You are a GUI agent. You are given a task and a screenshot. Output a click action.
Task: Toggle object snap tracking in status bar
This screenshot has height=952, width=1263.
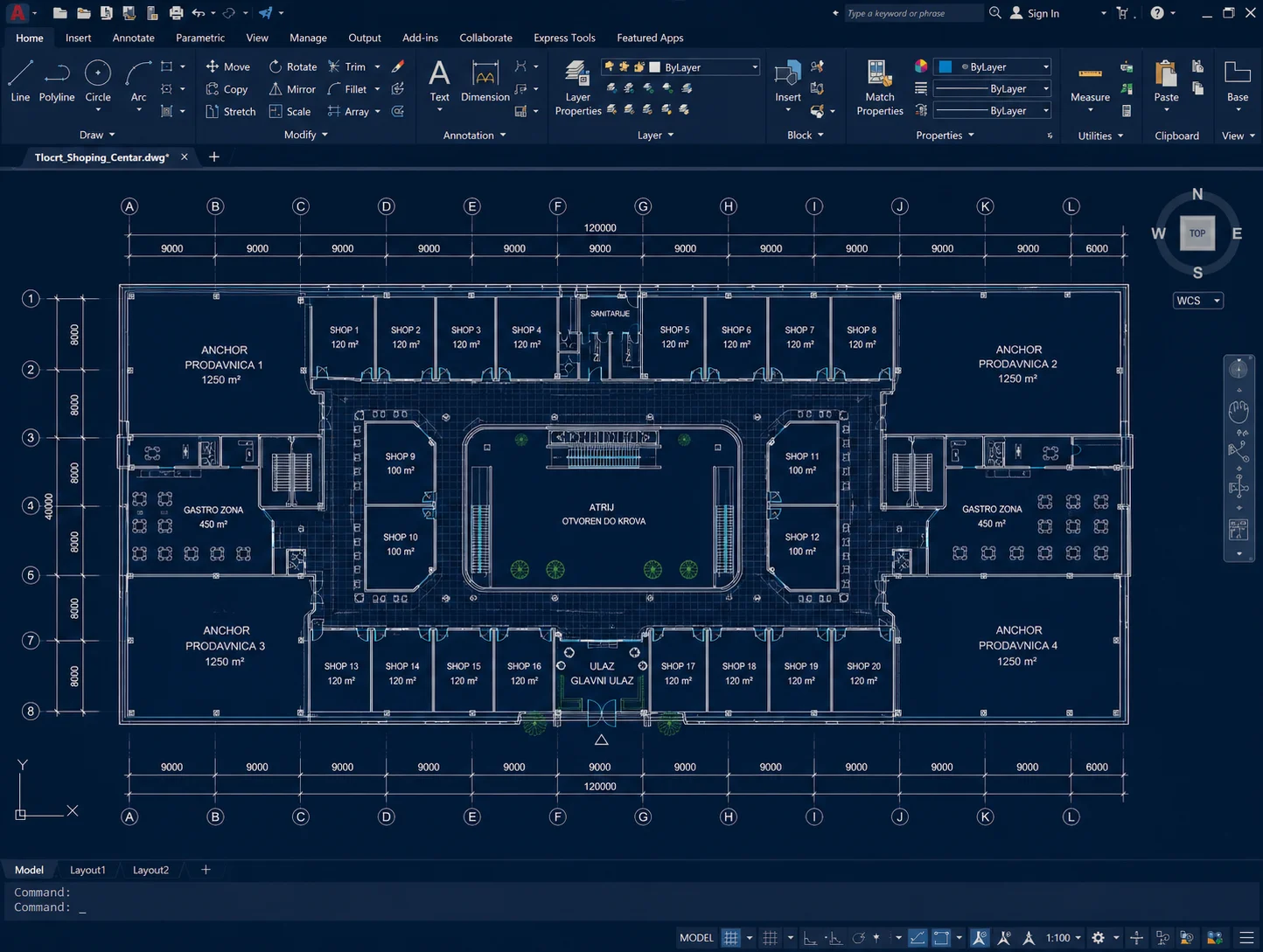[x=918, y=938]
